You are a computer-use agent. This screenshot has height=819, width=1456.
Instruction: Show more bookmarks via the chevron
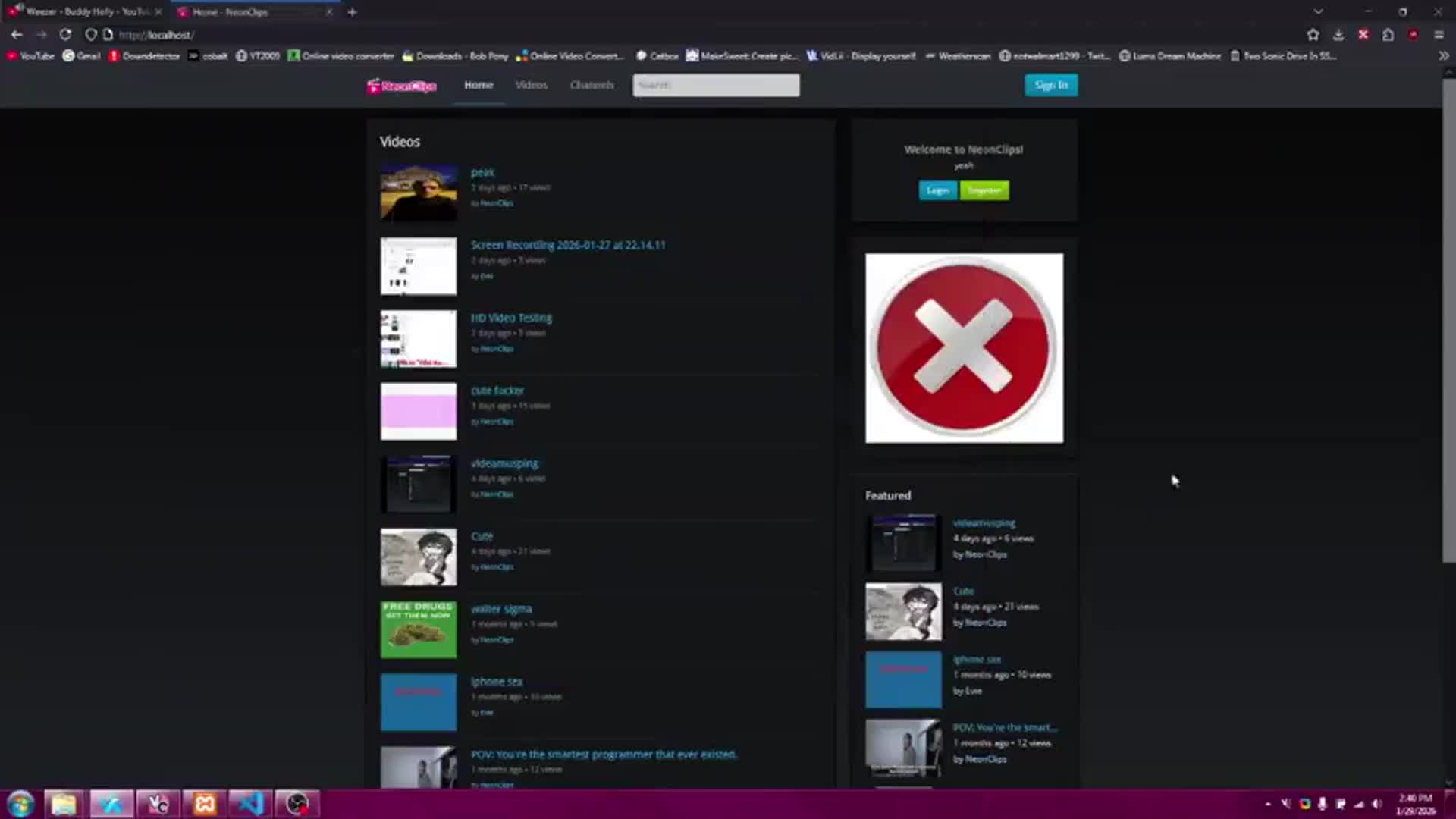pos(1443,56)
